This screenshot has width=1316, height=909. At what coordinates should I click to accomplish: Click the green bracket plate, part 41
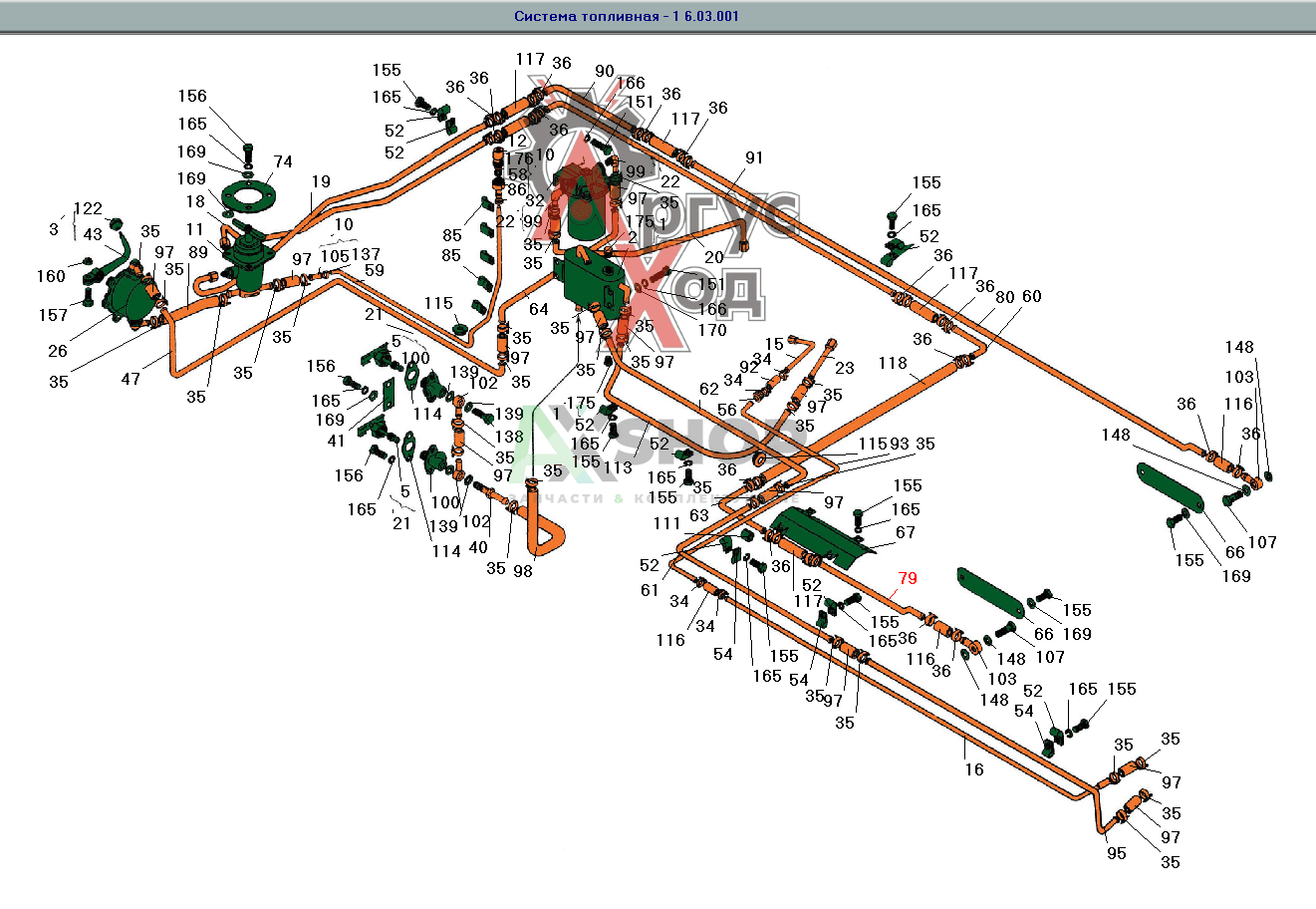click(x=387, y=393)
